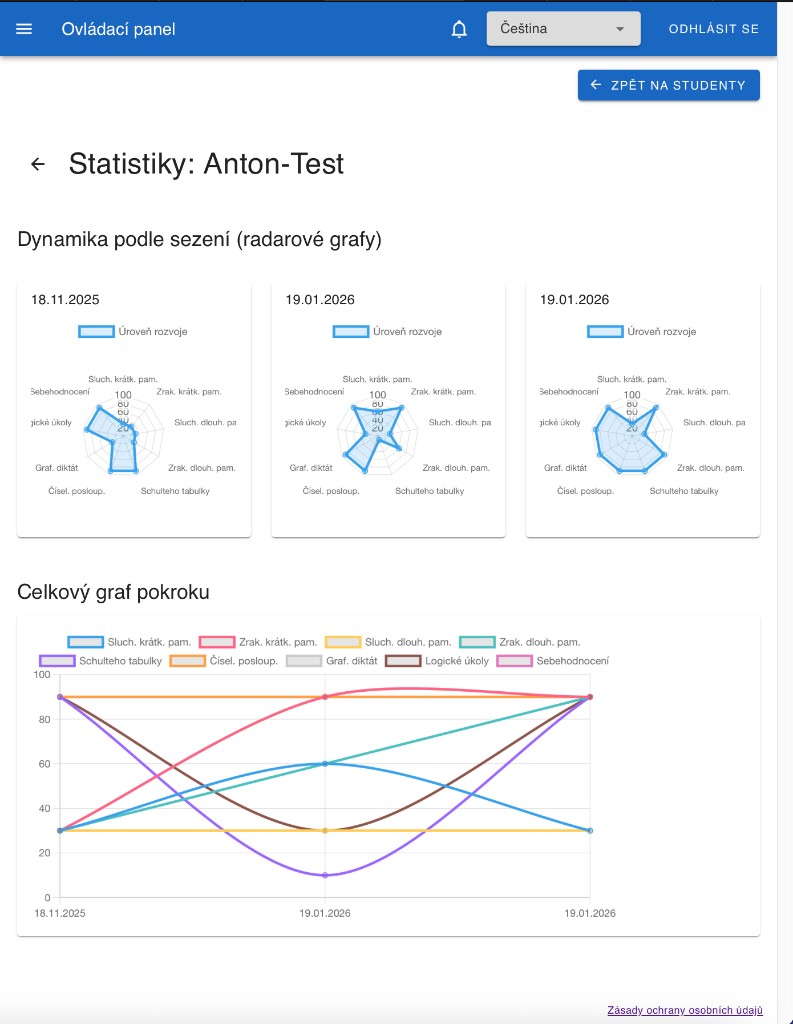This screenshot has height=1024, width=793.
Task: Toggle Úroveň rozvoje legend on the middle radar chart
Action: coord(389,331)
